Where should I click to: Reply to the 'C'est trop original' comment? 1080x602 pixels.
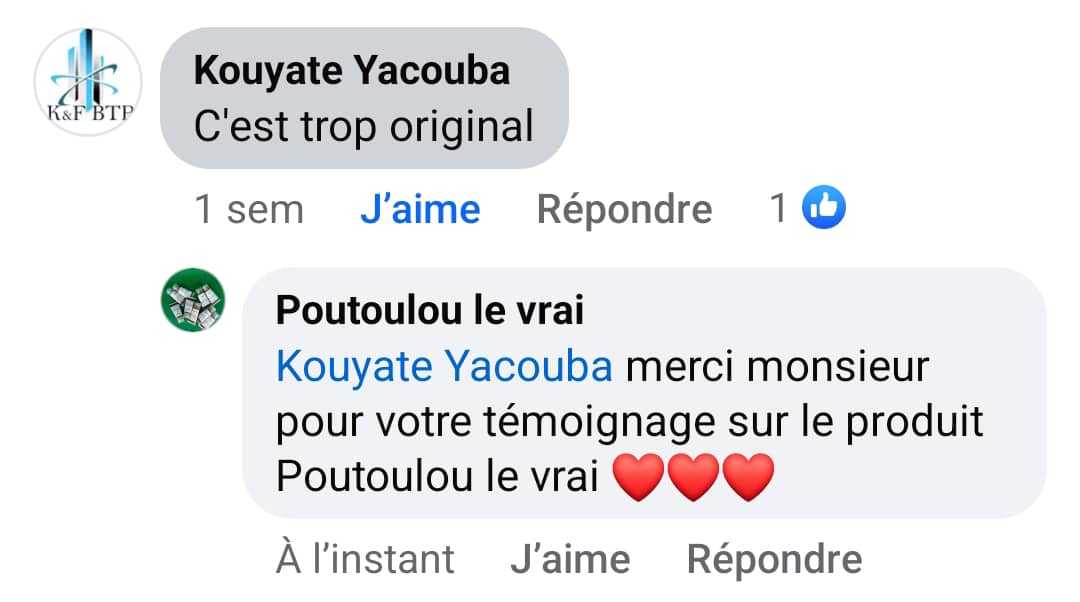624,209
